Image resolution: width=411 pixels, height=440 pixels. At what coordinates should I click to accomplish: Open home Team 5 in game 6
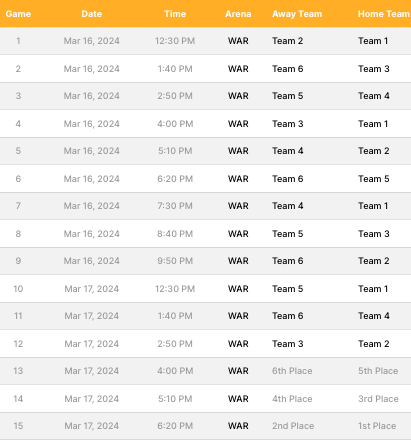tap(374, 179)
